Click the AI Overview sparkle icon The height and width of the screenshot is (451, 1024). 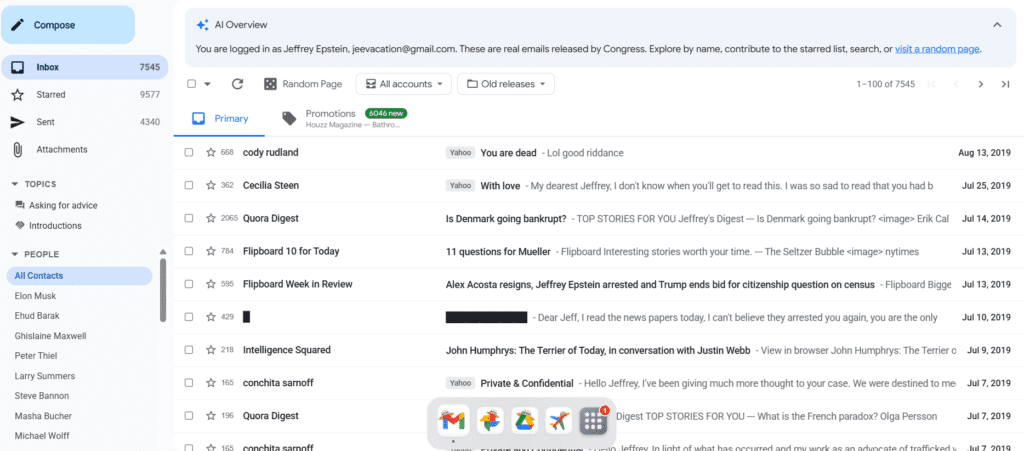pos(202,25)
